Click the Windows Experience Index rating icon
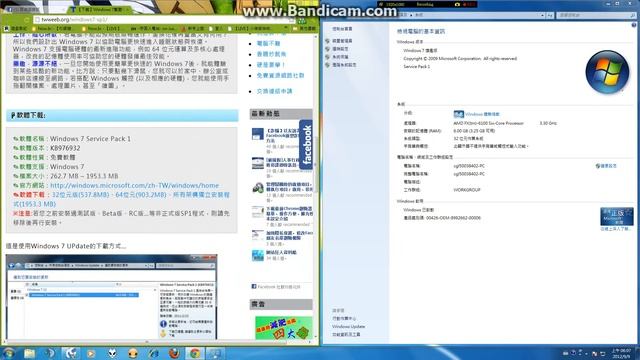This screenshot has width=640, height=360. [458, 114]
